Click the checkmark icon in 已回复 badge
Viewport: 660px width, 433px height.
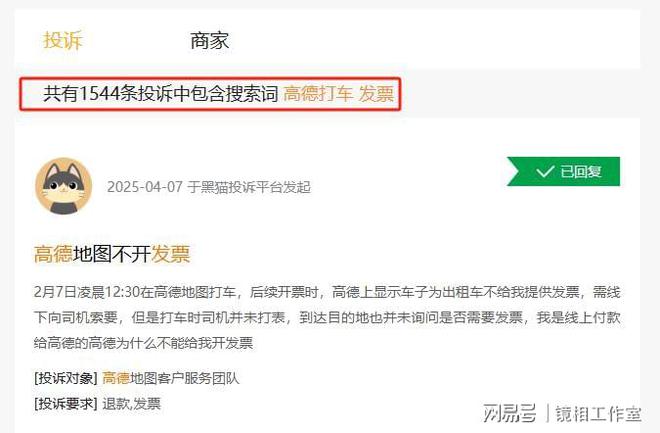(x=545, y=171)
